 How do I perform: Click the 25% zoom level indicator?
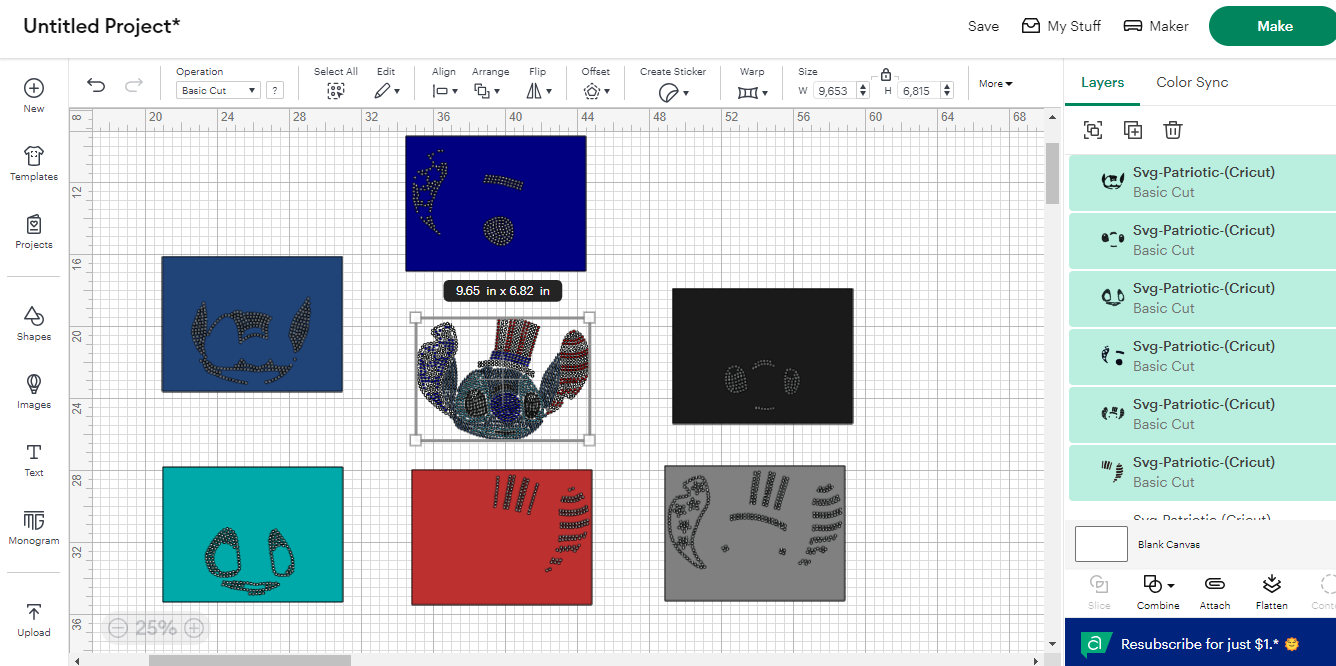coord(156,628)
